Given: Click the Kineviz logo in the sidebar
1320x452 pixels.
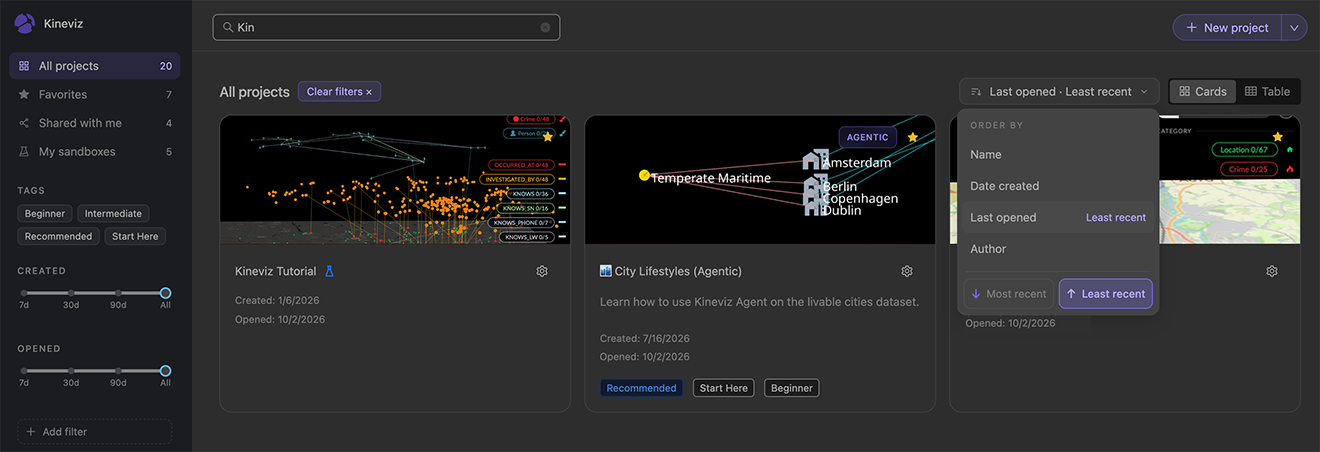Looking at the screenshot, I should pos(25,24).
